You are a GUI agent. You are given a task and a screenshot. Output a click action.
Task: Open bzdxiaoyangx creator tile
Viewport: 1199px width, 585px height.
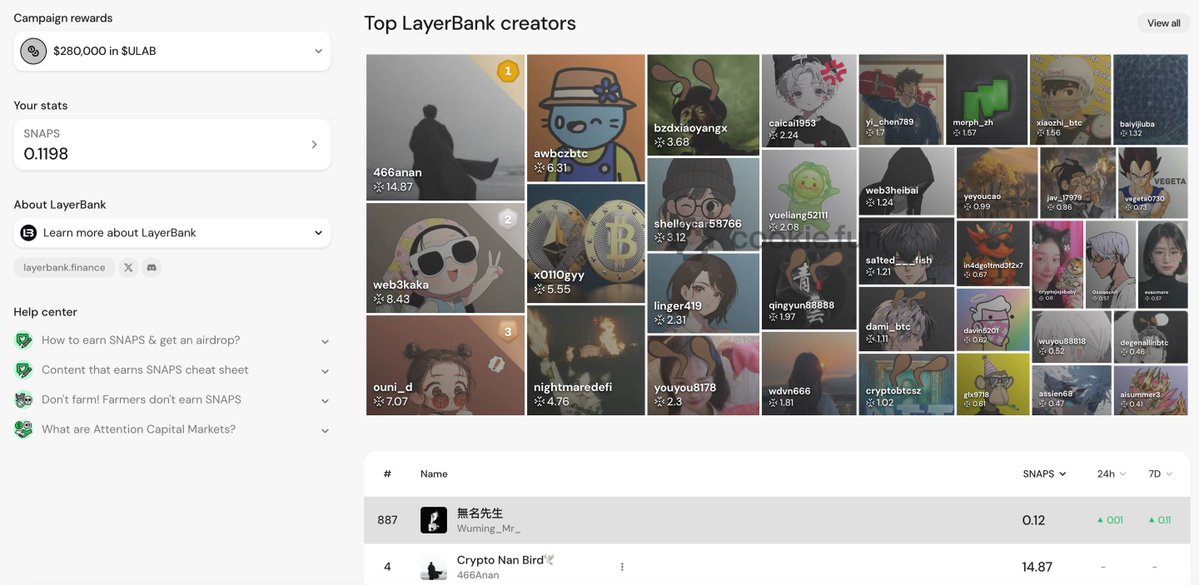click(x=703, y=104)
